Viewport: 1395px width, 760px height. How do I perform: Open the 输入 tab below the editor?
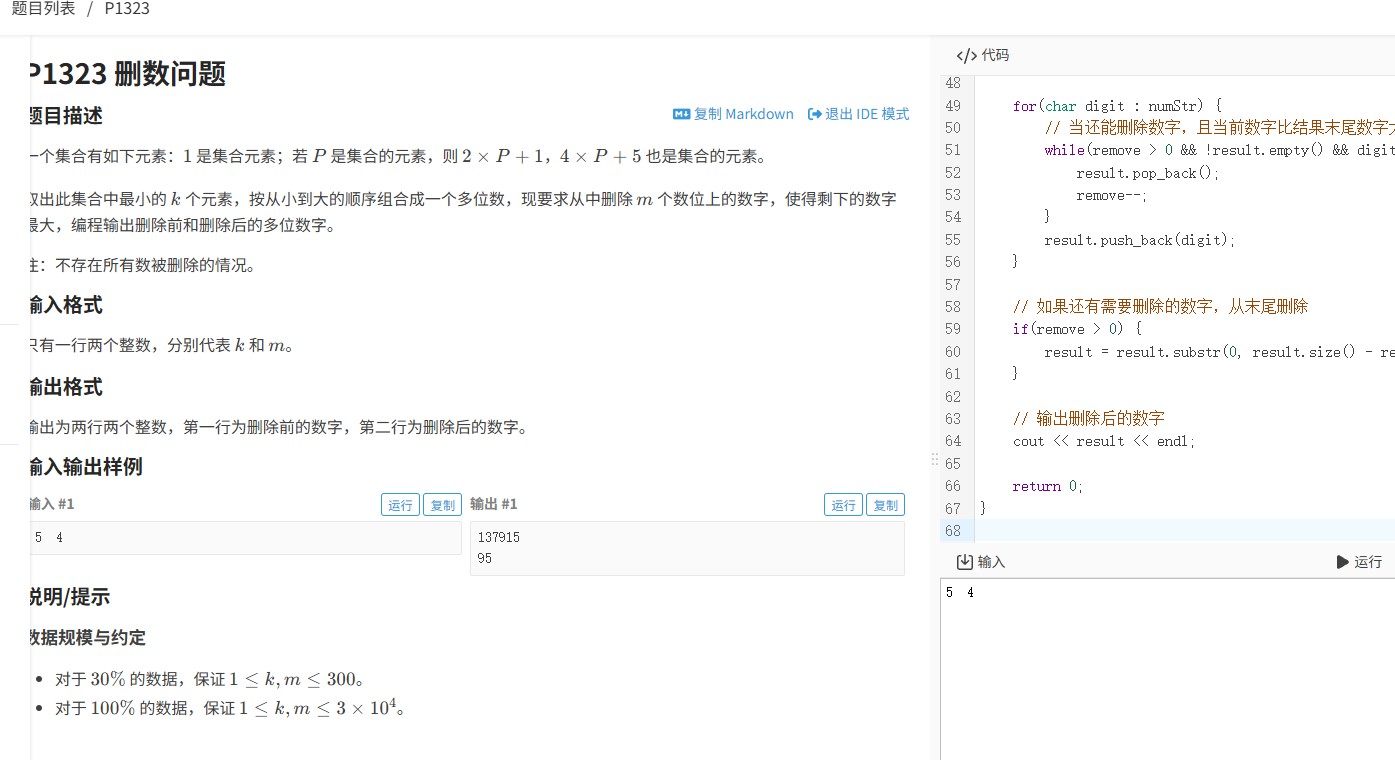(980, 562)
